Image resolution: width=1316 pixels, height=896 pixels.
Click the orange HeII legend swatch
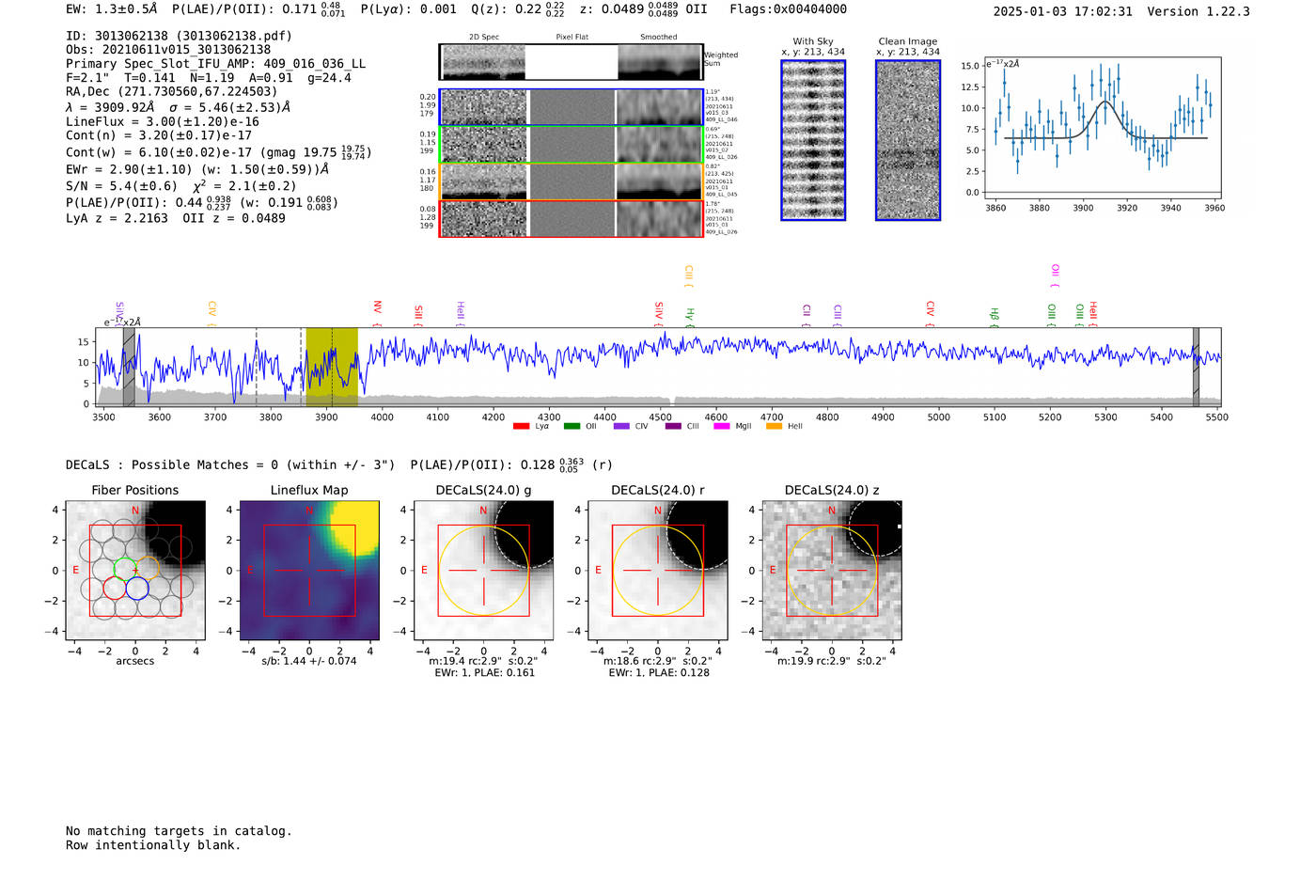pyautogui.click(x=774, y=427)
